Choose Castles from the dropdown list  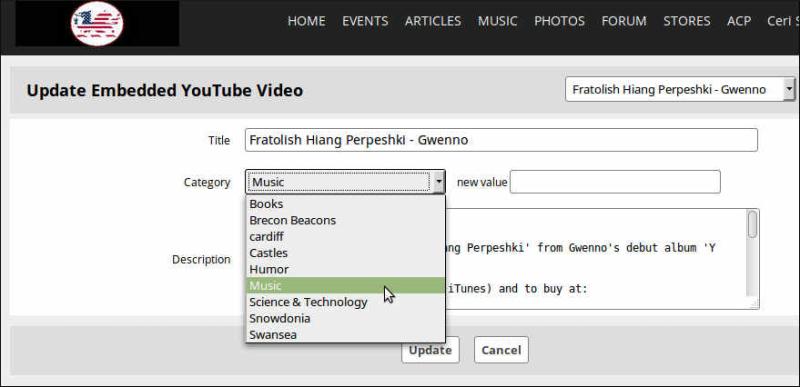(x=345, y=253)
